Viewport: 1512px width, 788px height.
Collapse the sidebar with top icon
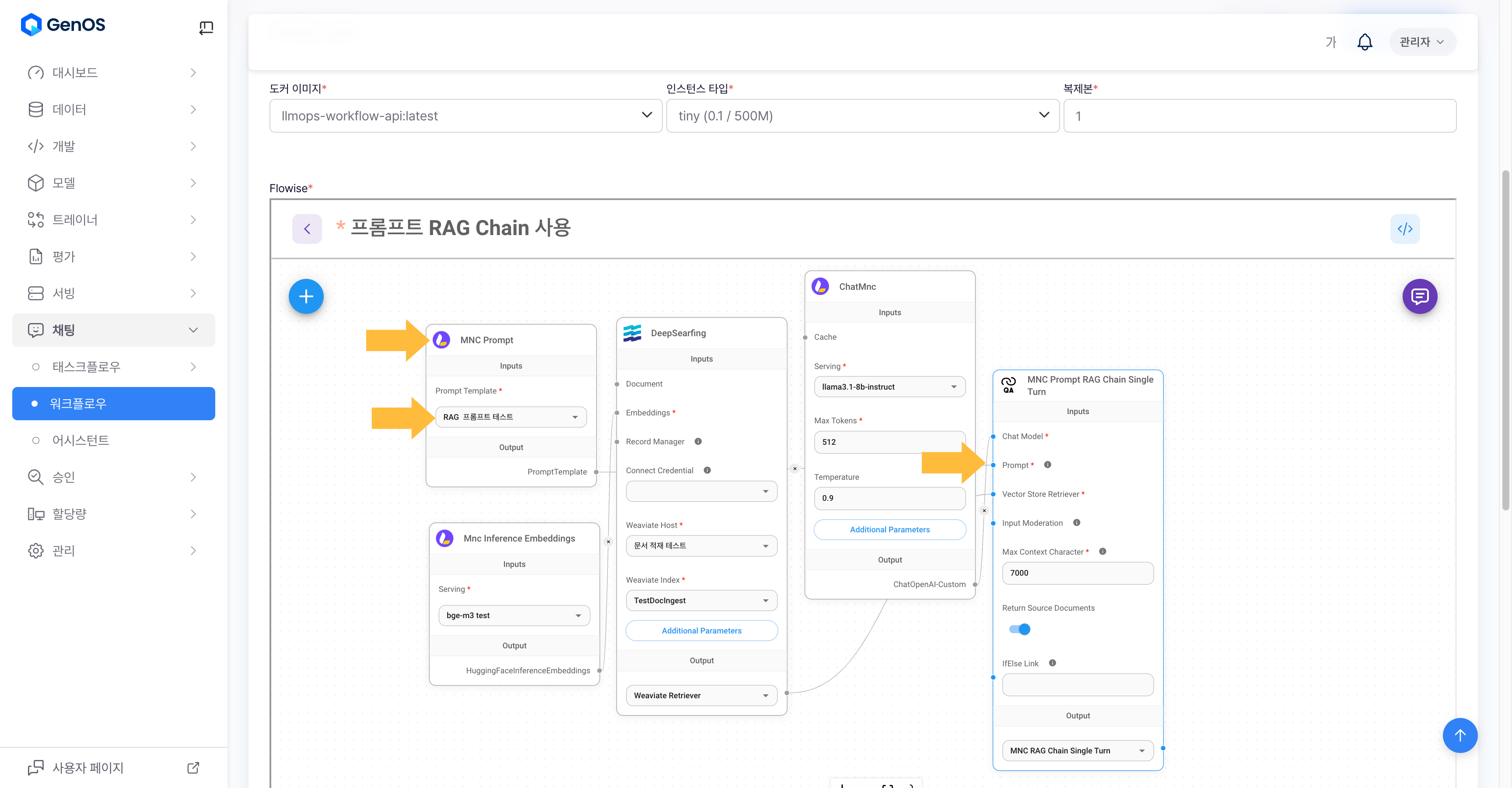(x=206, y=28)
